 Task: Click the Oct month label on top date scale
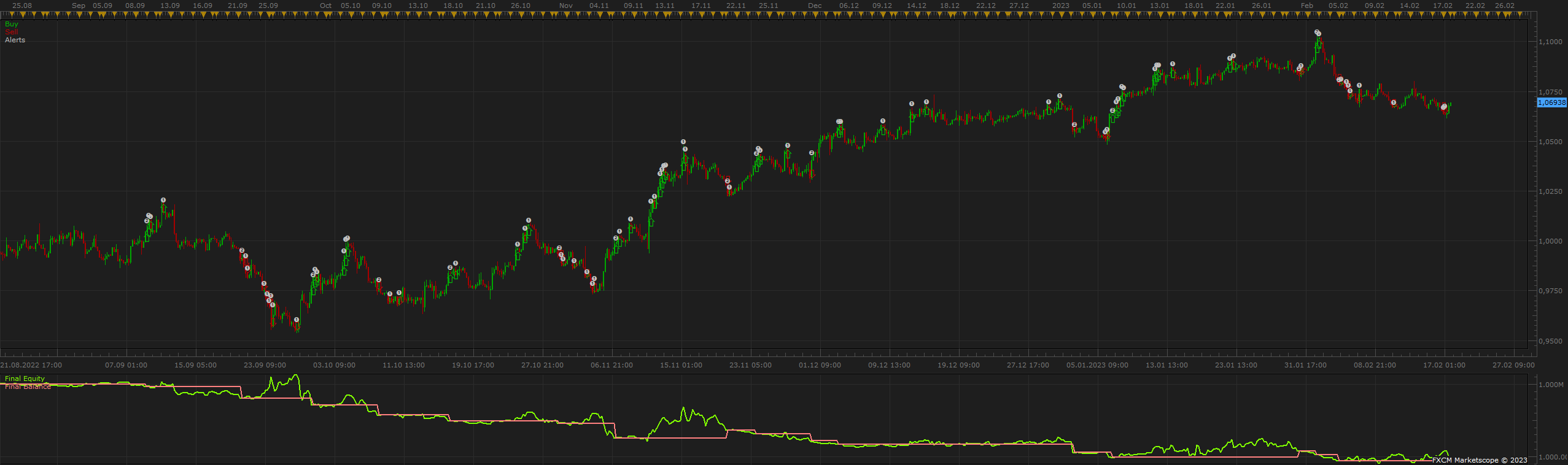pyautogui.click(x=325, y=6)
